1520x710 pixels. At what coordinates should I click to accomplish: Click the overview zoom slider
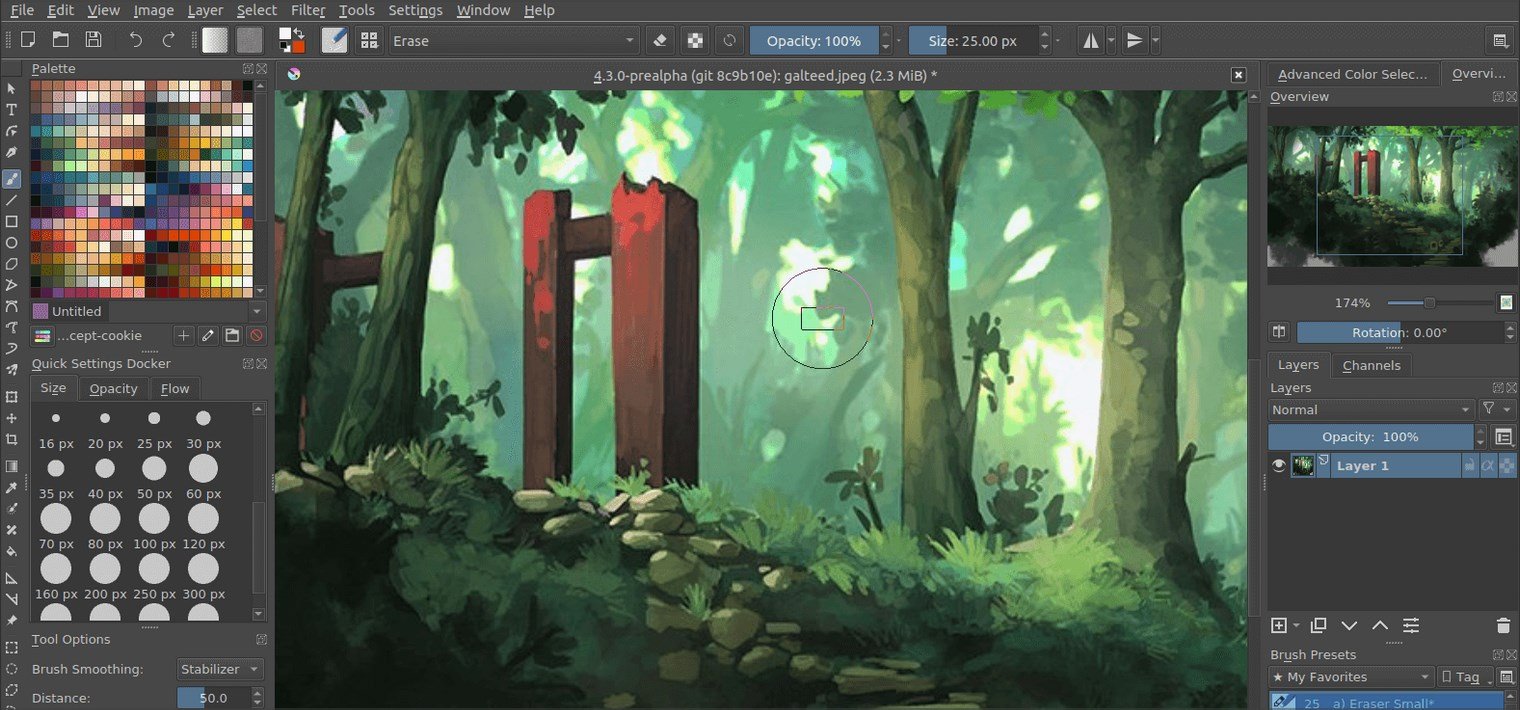[x=1439, y=303]
